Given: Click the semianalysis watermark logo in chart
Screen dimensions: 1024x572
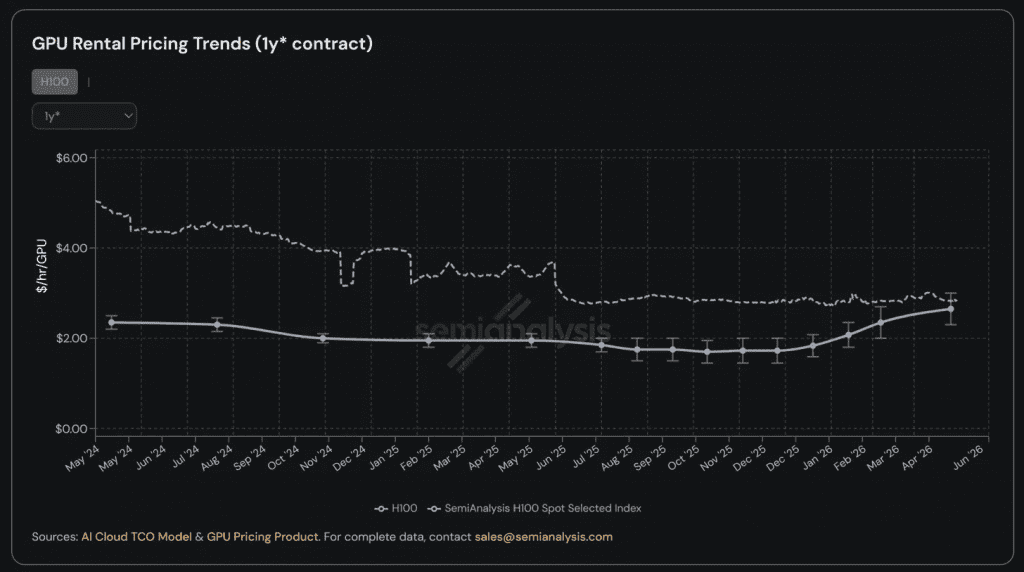Looking at the screenshot, I should pos(512,332).
